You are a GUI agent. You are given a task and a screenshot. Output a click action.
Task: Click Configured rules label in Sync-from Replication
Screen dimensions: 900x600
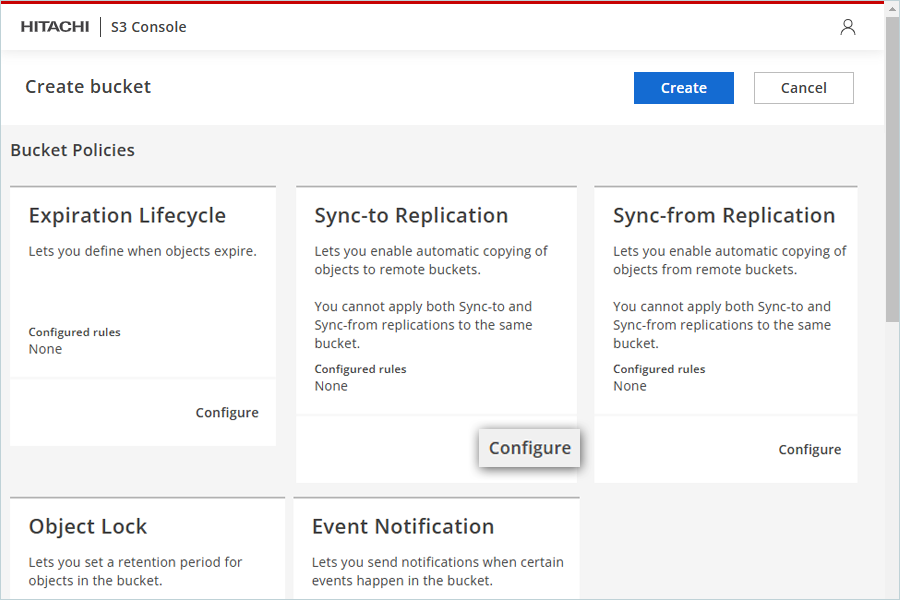coord(659,369)
